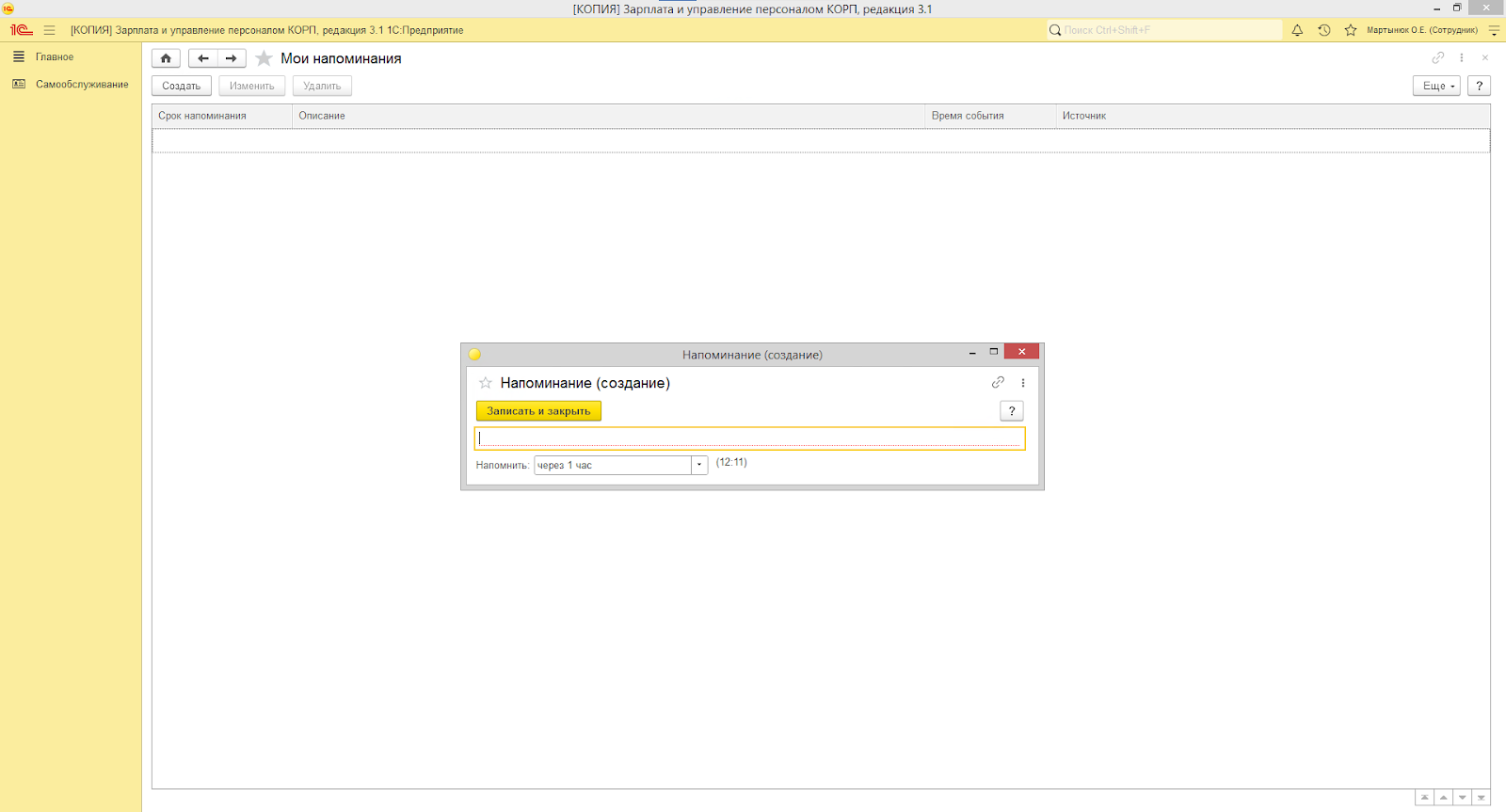This screenshot has height=812, width=1506.
Task: Click user name Мартынюк О.Е.
Action: 1422,30
